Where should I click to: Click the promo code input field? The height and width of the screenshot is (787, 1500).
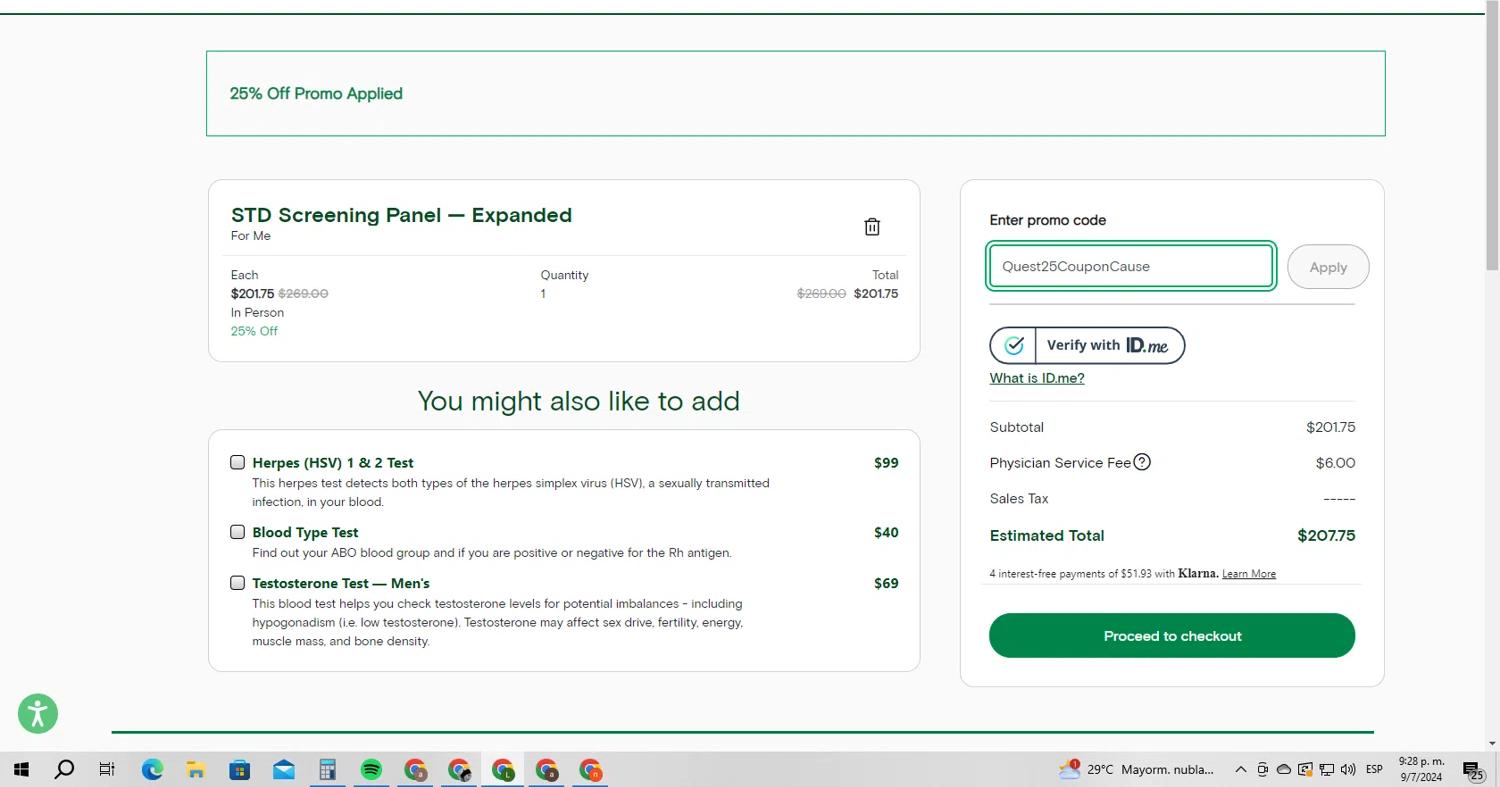1130,266
